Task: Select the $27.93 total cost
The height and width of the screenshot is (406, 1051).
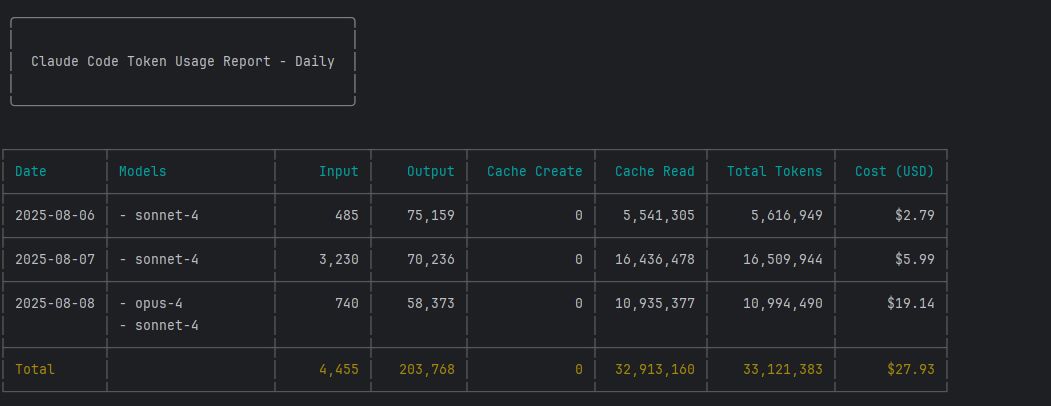Action: (x=910, y=369)
